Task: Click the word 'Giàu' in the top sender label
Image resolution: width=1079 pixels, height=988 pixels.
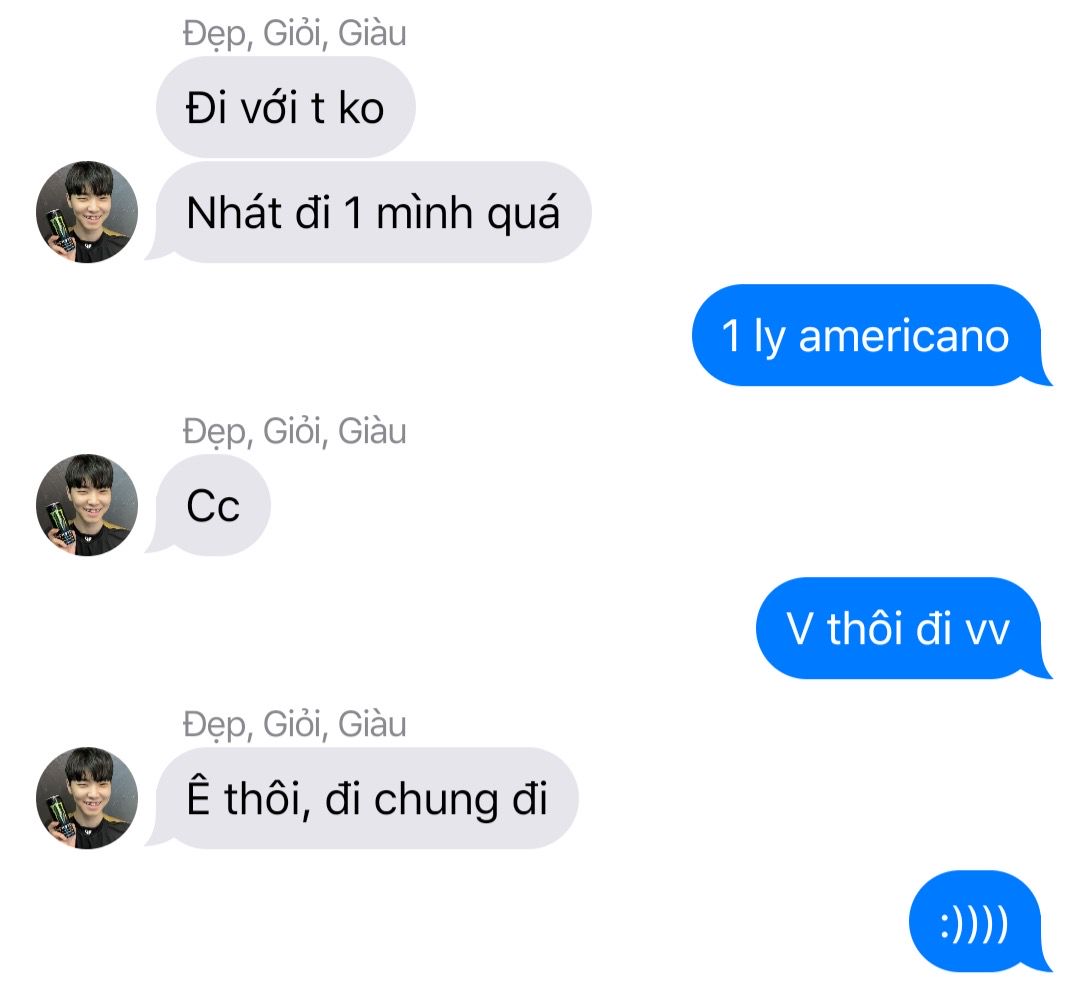Action: 372,34
